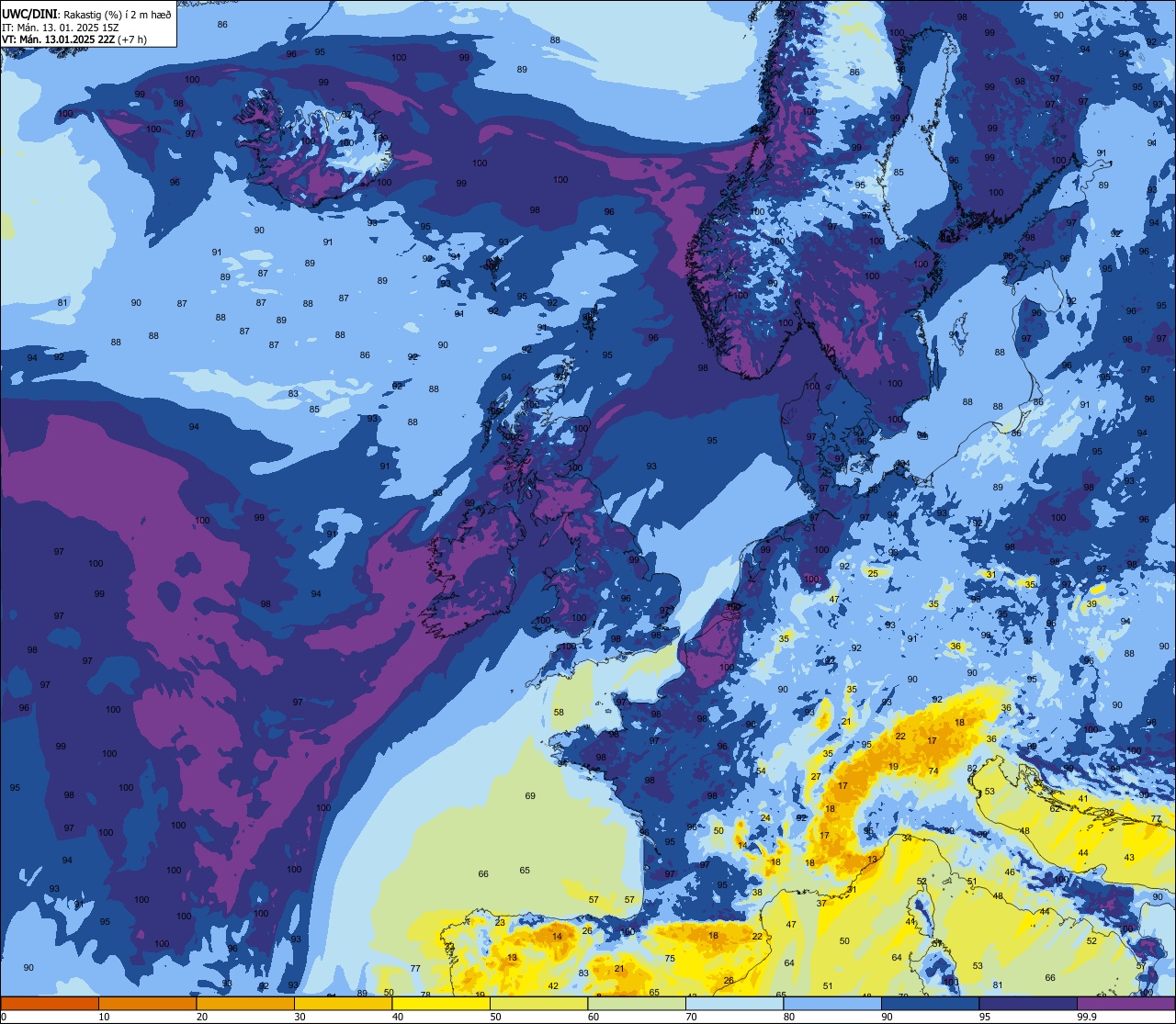Click 'VT: Mán. 13.01.2025 22Z (+7 h)' line
This screenshot has height=1024, width=1176.
(75, 39)
